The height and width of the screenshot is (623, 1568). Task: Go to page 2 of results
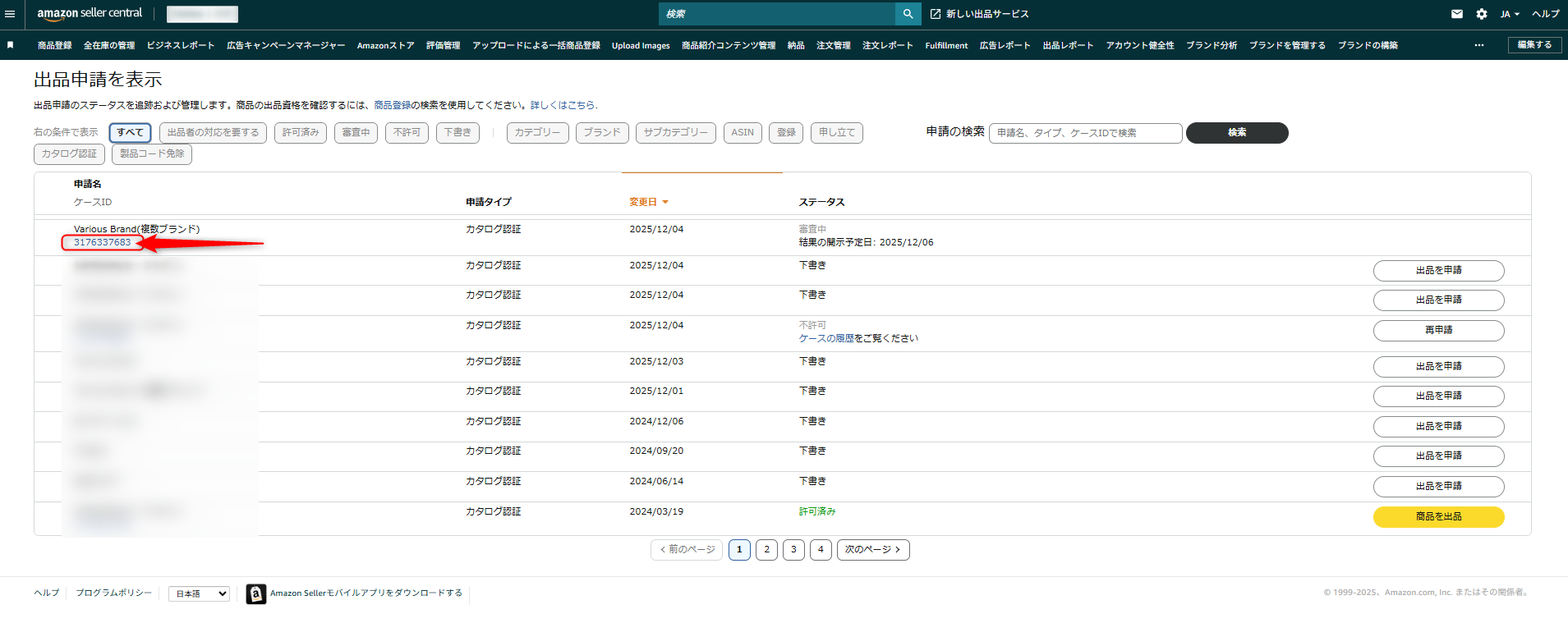point(766,549)
